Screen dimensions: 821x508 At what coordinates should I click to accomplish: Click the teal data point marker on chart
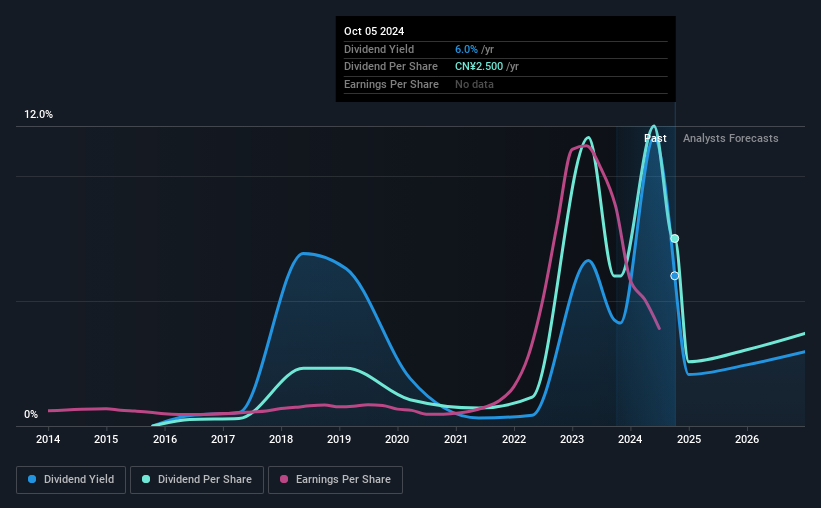click(675, 239)
